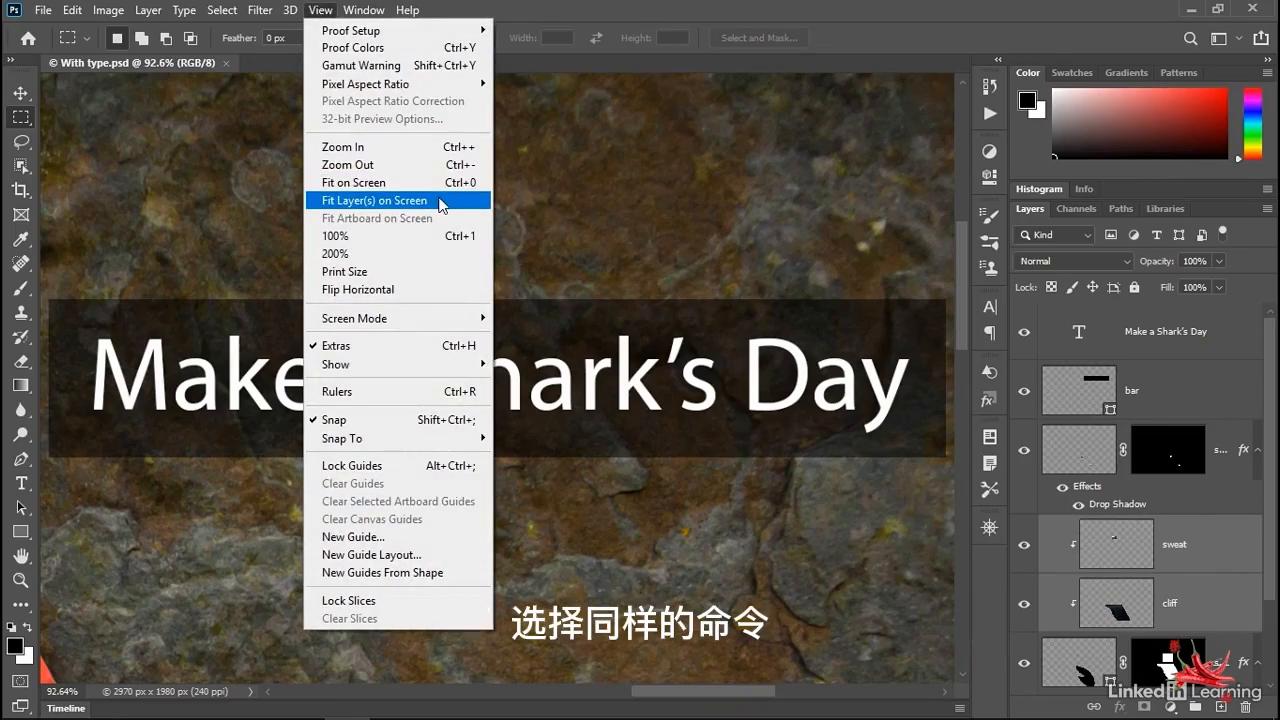The image size is (1280, 720).
Task: Click the Select and Mask button
Action: coord(759,38)
